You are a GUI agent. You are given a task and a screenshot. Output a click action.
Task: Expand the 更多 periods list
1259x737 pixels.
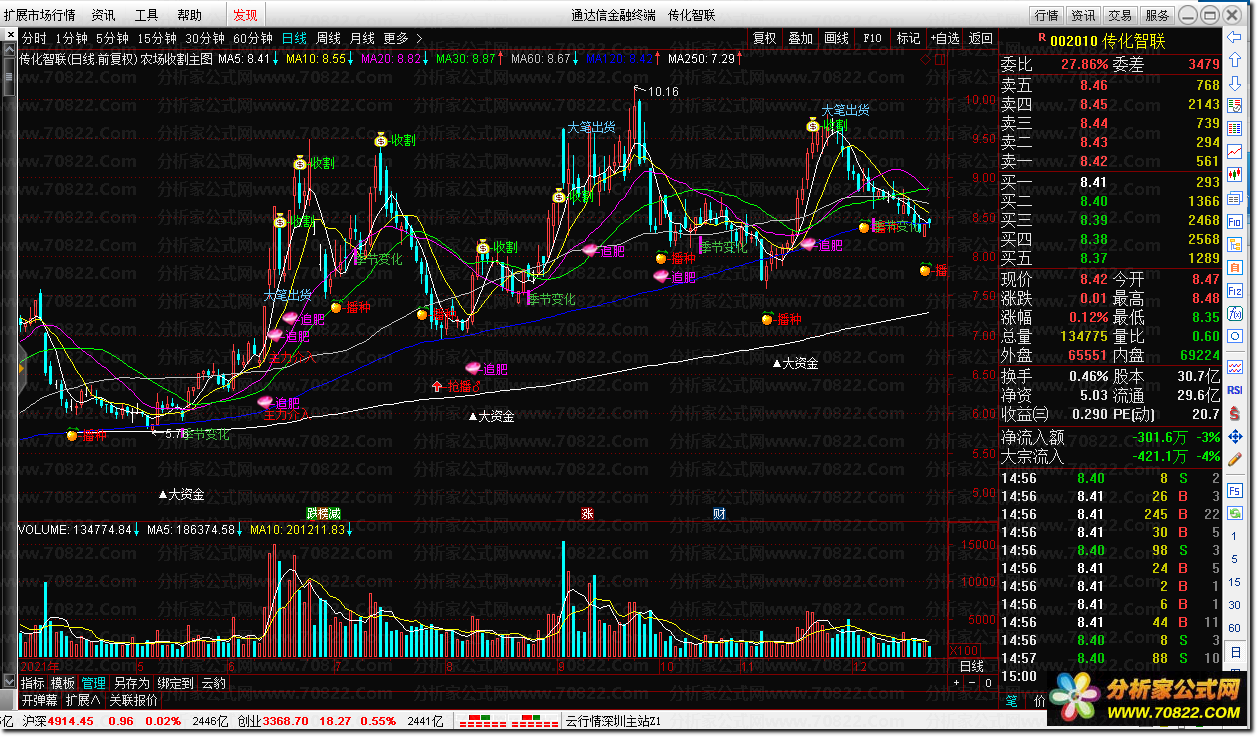(403, 38)
